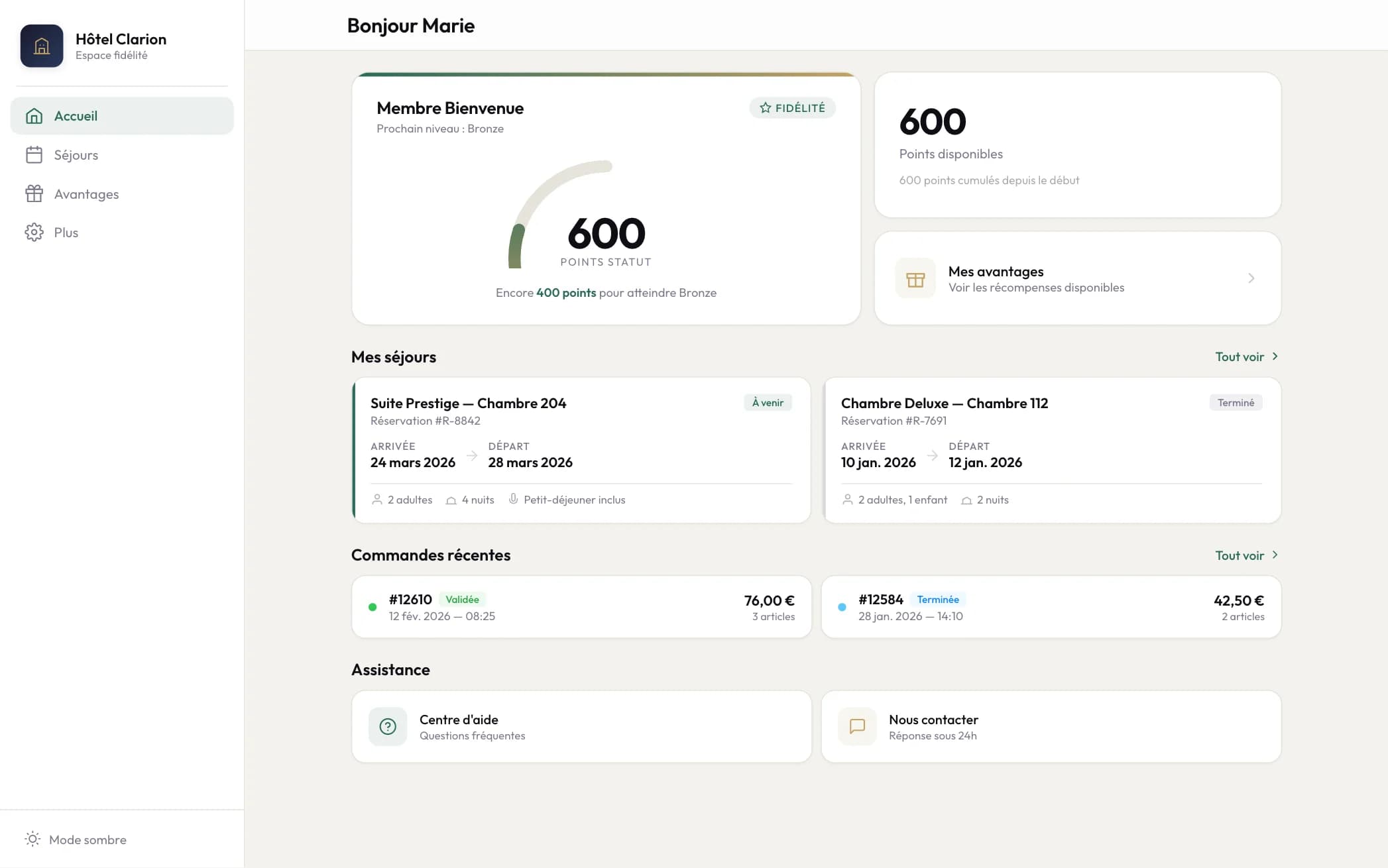Click the Terminée badge on order #12584

(x=938, y=599)
